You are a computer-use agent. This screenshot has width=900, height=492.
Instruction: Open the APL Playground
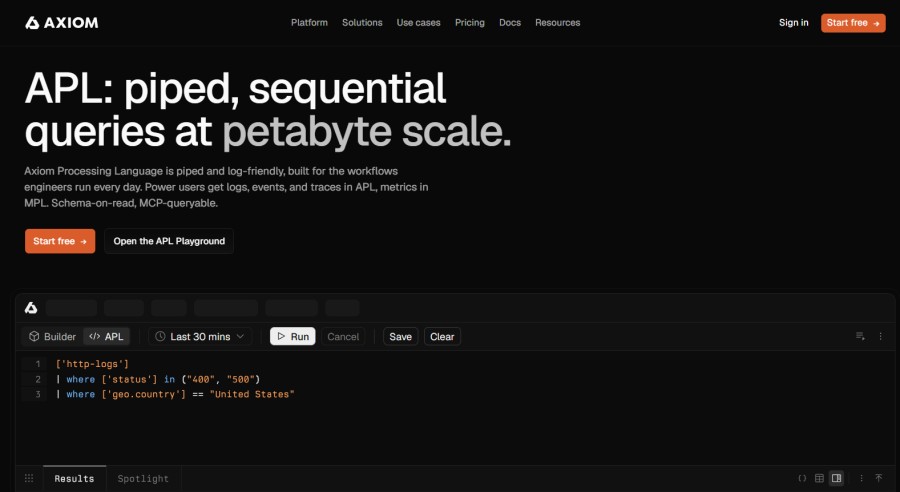(169, 241)
